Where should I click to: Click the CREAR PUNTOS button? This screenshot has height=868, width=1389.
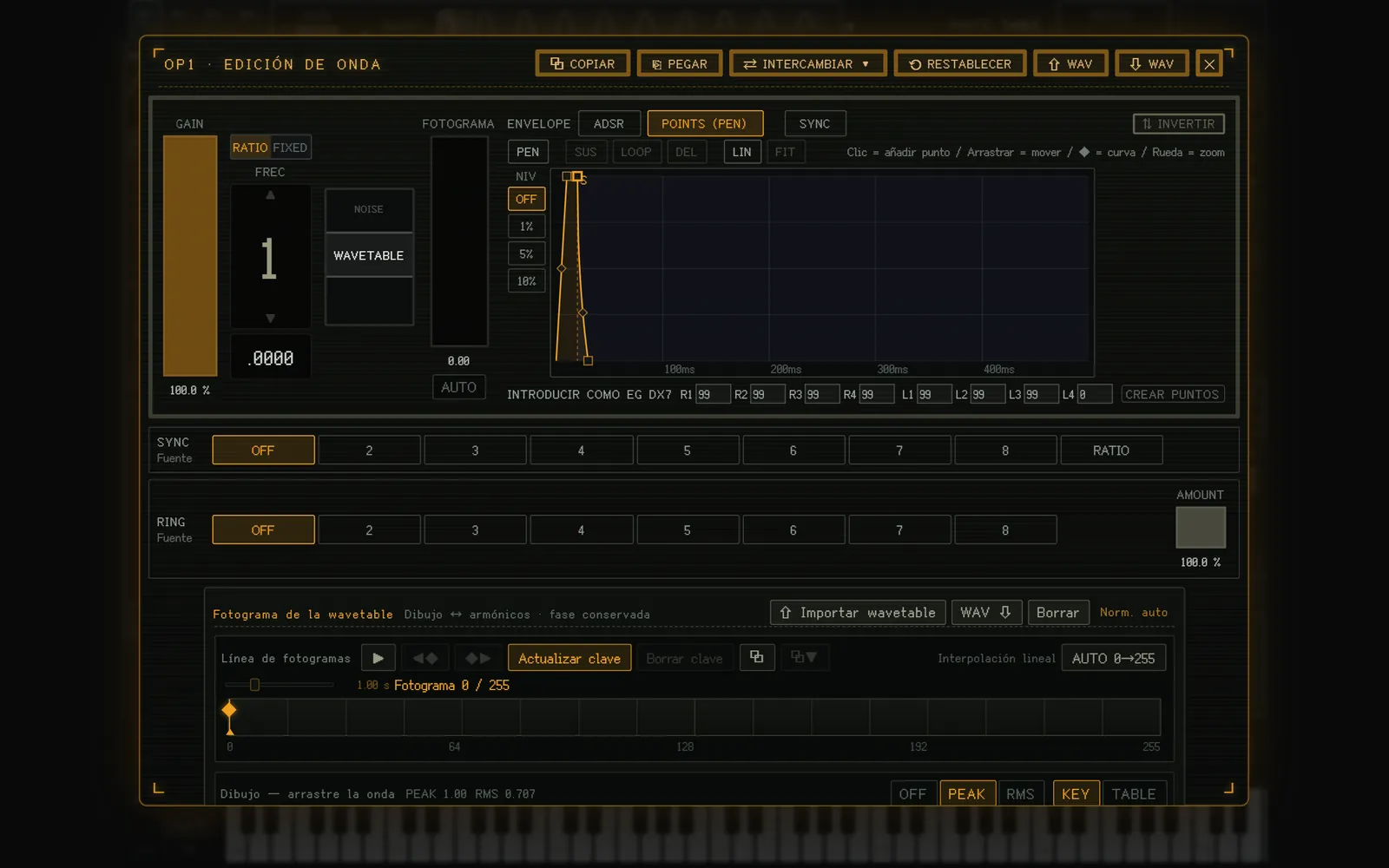pos(1172,394)
